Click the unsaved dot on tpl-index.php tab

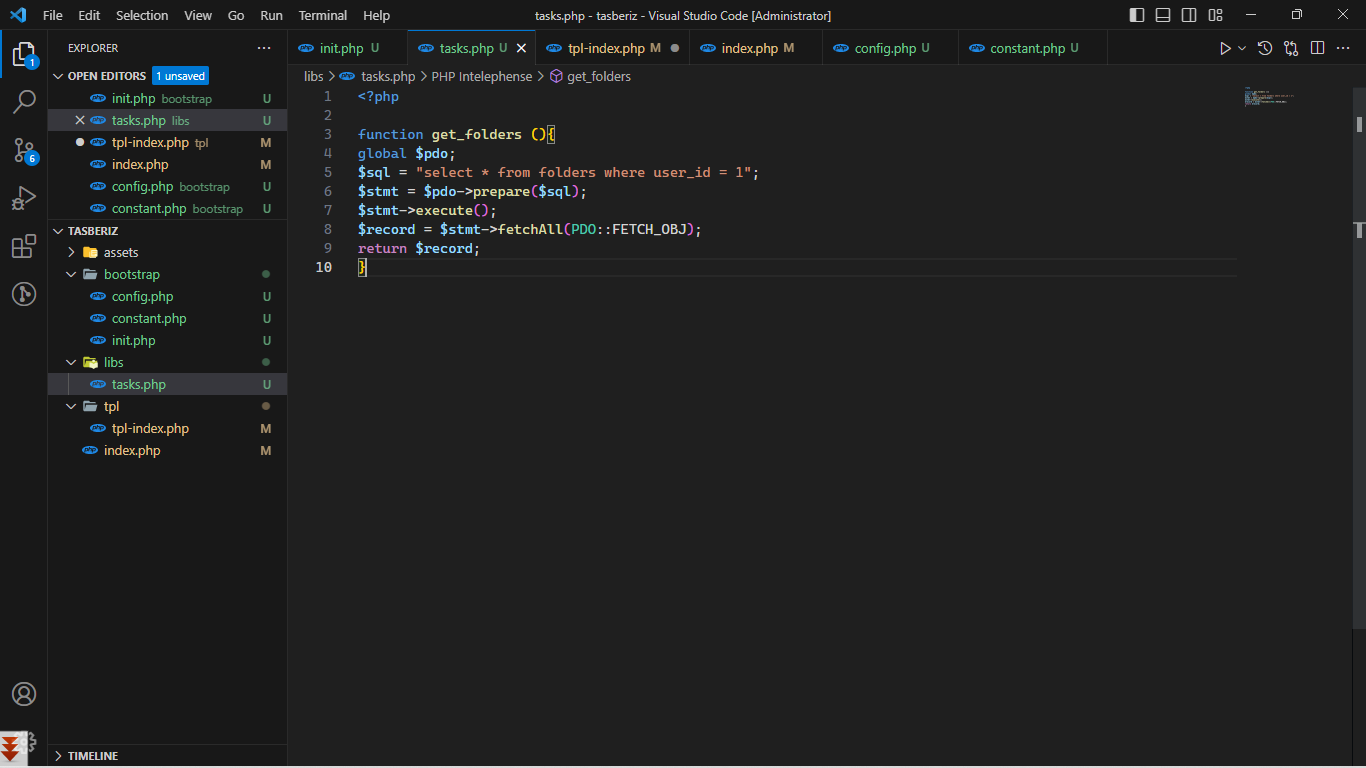675,48
